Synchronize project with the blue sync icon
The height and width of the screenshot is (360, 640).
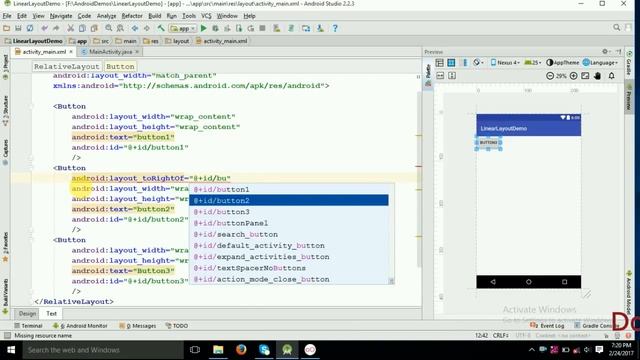pyautogui.click(x=30, y=28)
